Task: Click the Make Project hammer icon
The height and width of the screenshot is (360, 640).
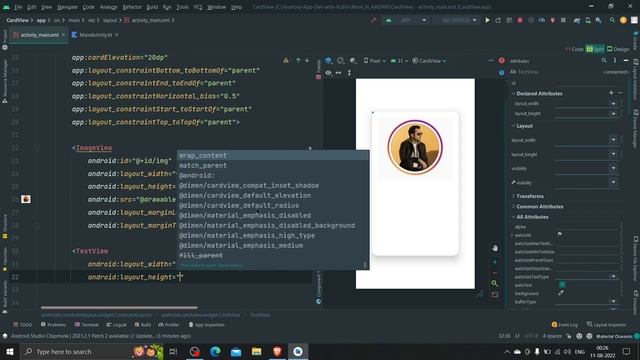Action: click(x=373, y=20)
